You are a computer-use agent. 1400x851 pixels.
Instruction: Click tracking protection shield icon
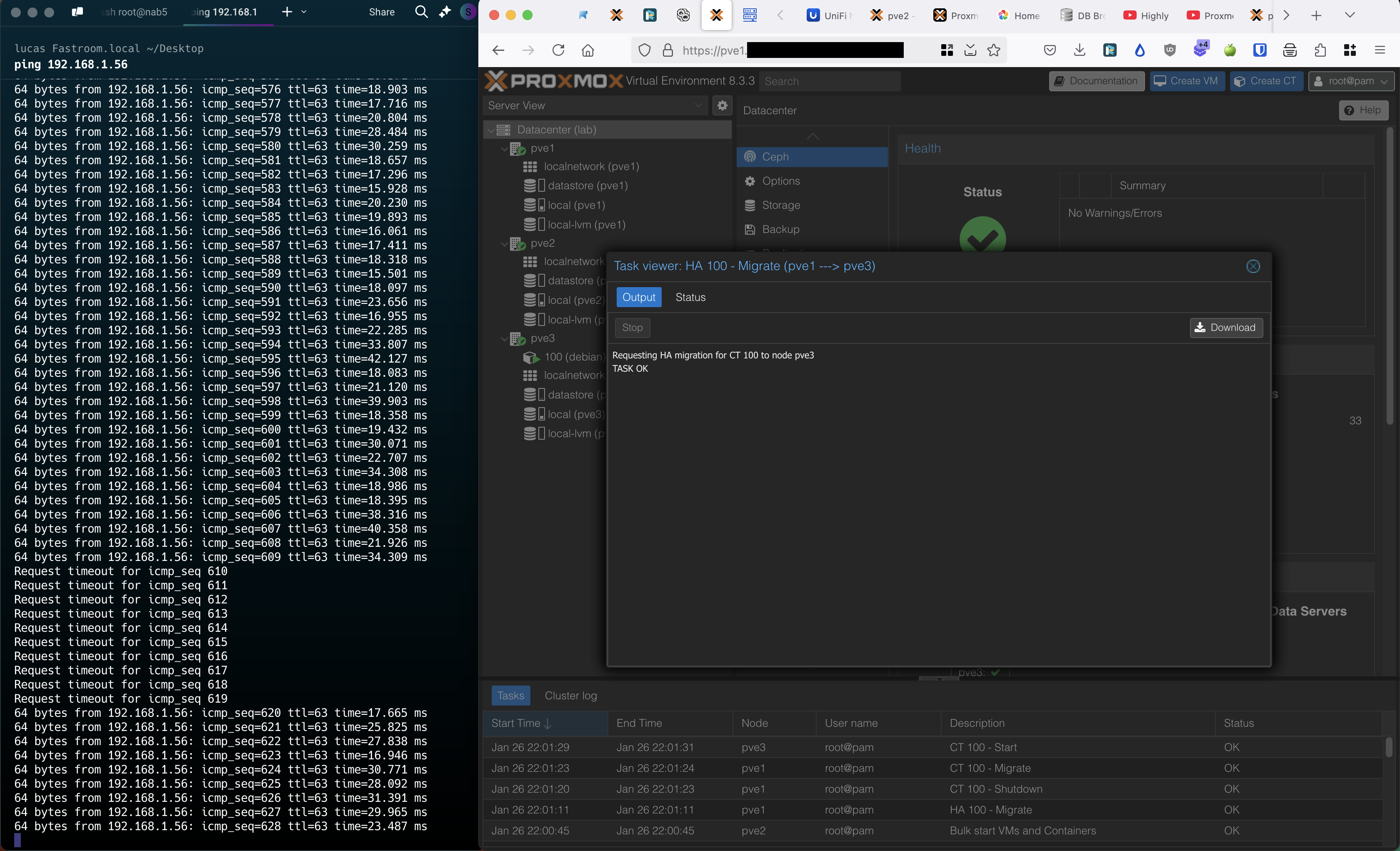click(x=644, y=50)
